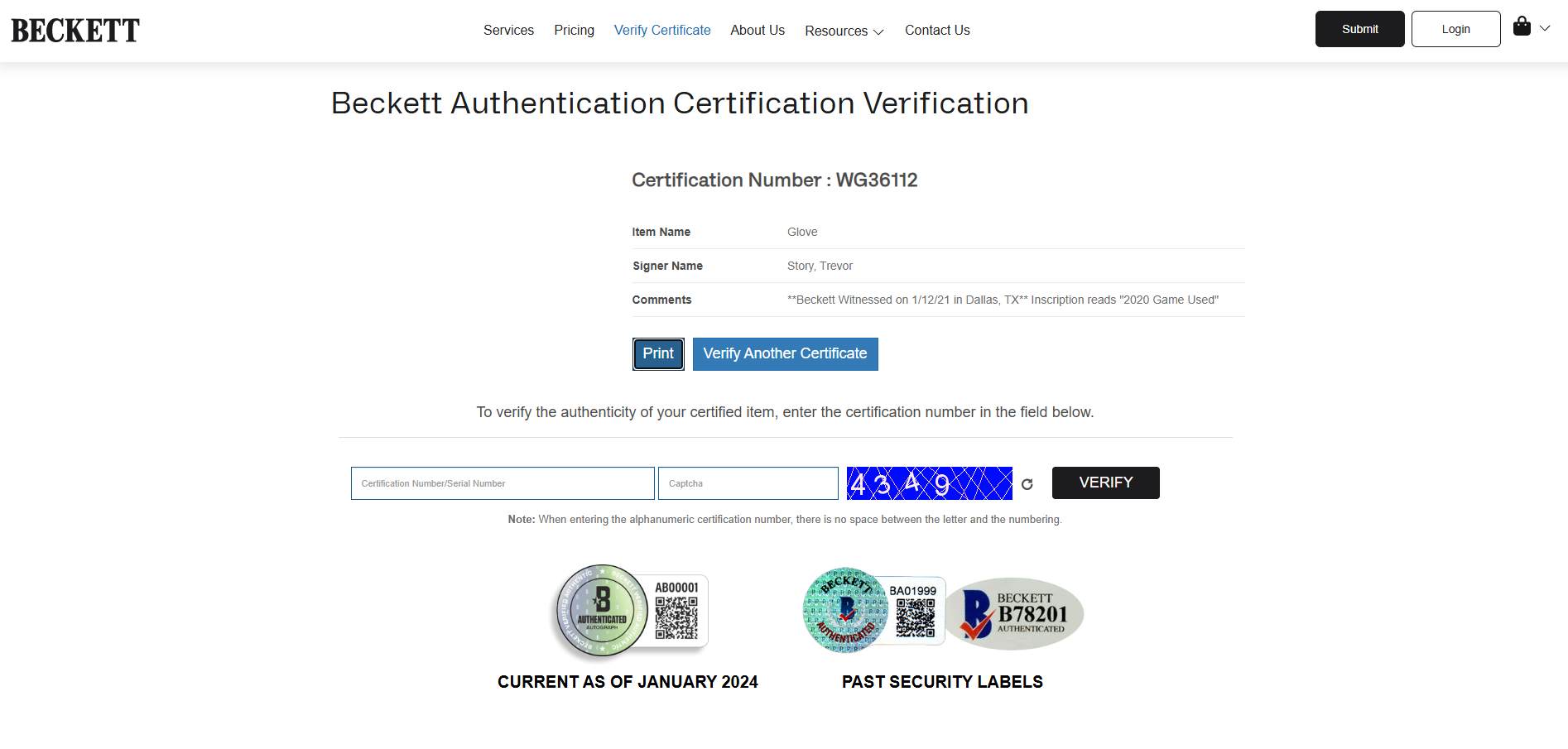Click the current AB00001 authentication label image
The height and width of the screenshot is (749, 1568).
pyautogui.click(x=631, y=612)
